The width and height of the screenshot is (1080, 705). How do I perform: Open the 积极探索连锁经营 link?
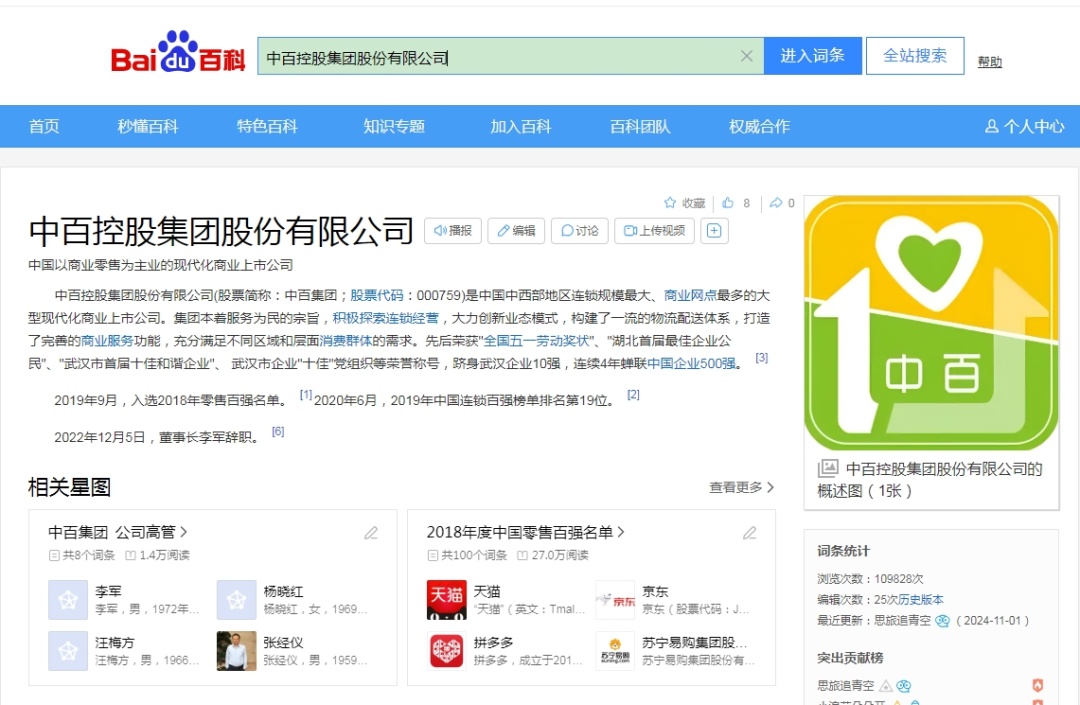click(386, 318)
